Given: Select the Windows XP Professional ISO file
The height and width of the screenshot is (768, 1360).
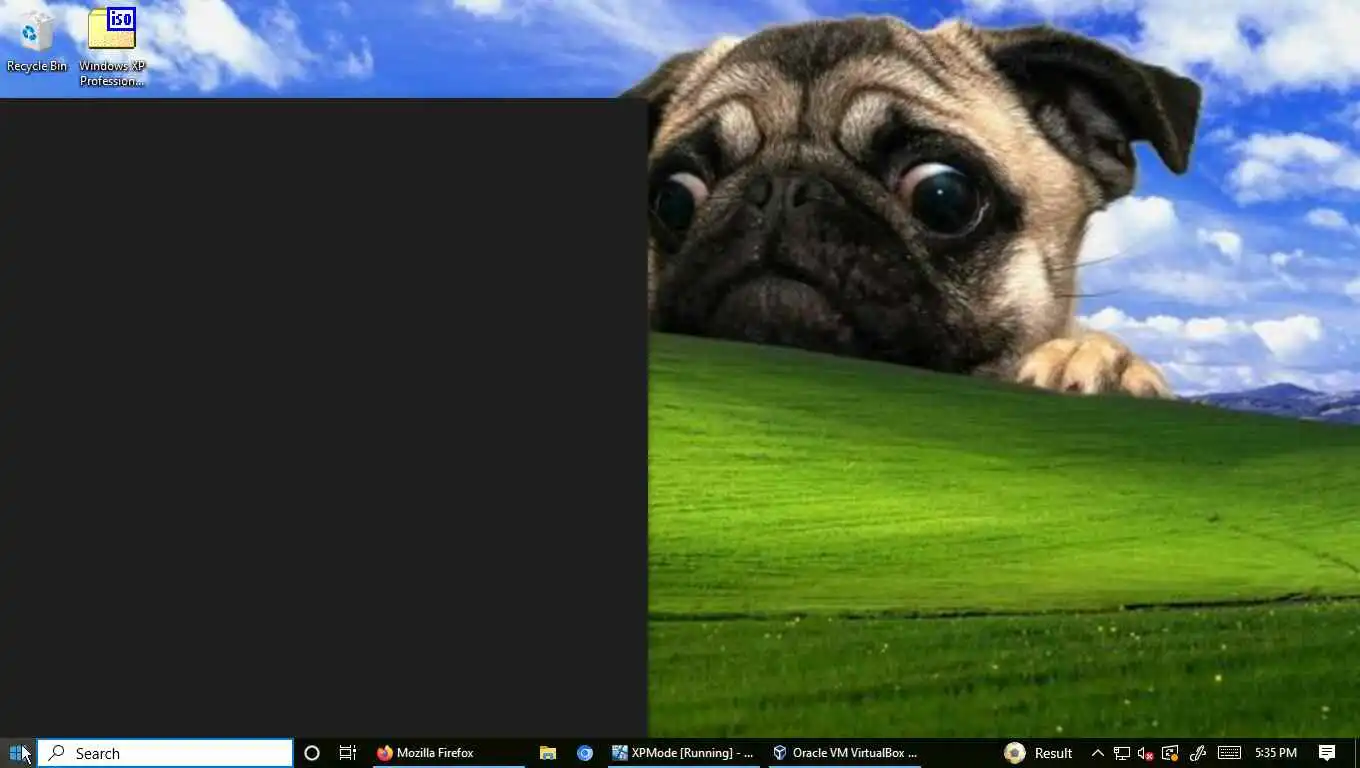Looking at the screenshot, I should [x=112, y=47].
